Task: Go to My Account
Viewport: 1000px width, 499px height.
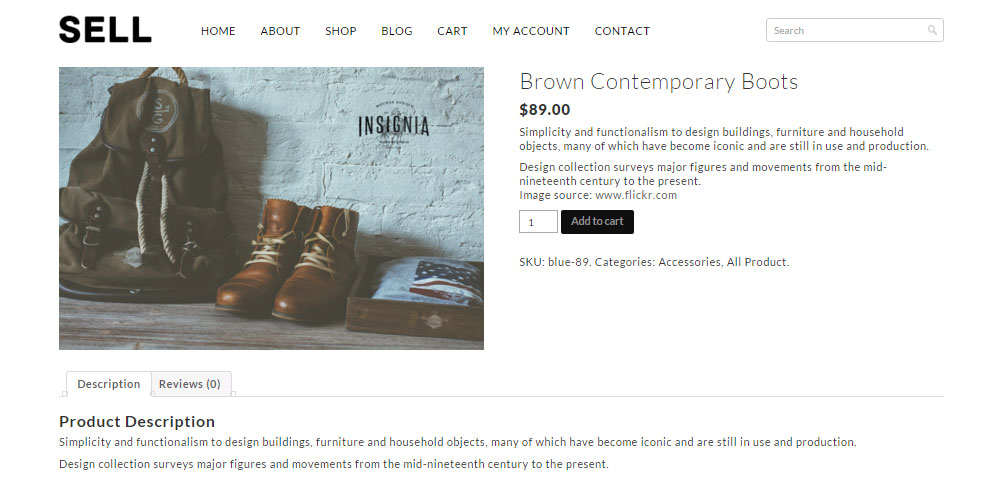Action: 531,31
